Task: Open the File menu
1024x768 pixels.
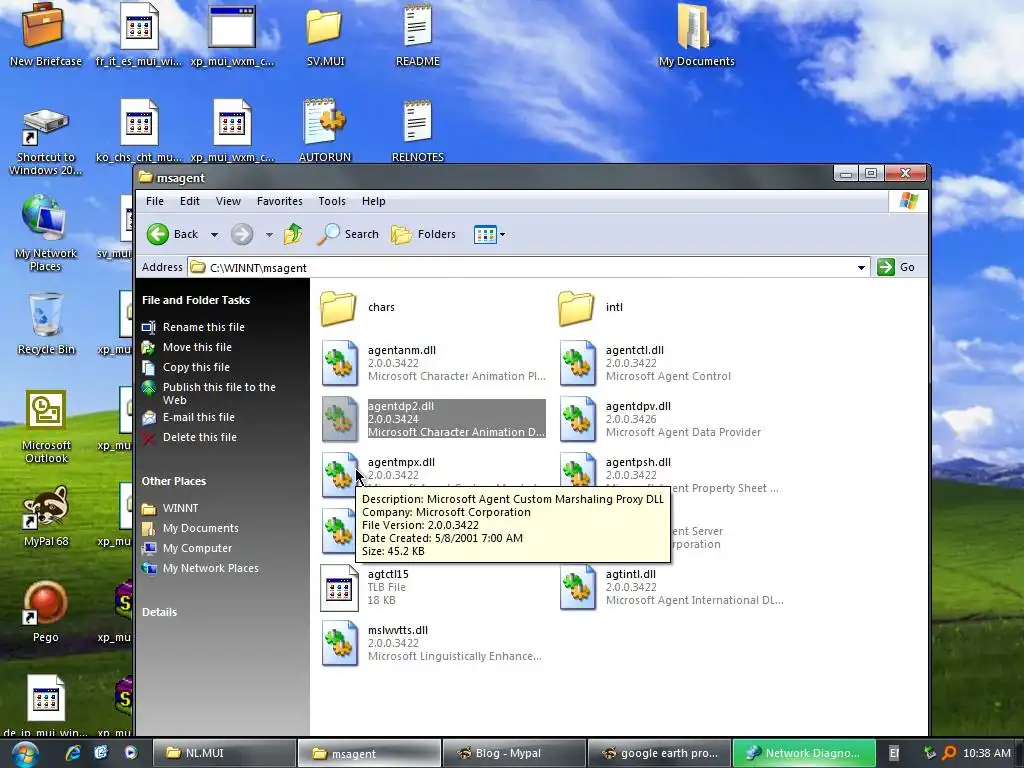Action: click(155, 201)
